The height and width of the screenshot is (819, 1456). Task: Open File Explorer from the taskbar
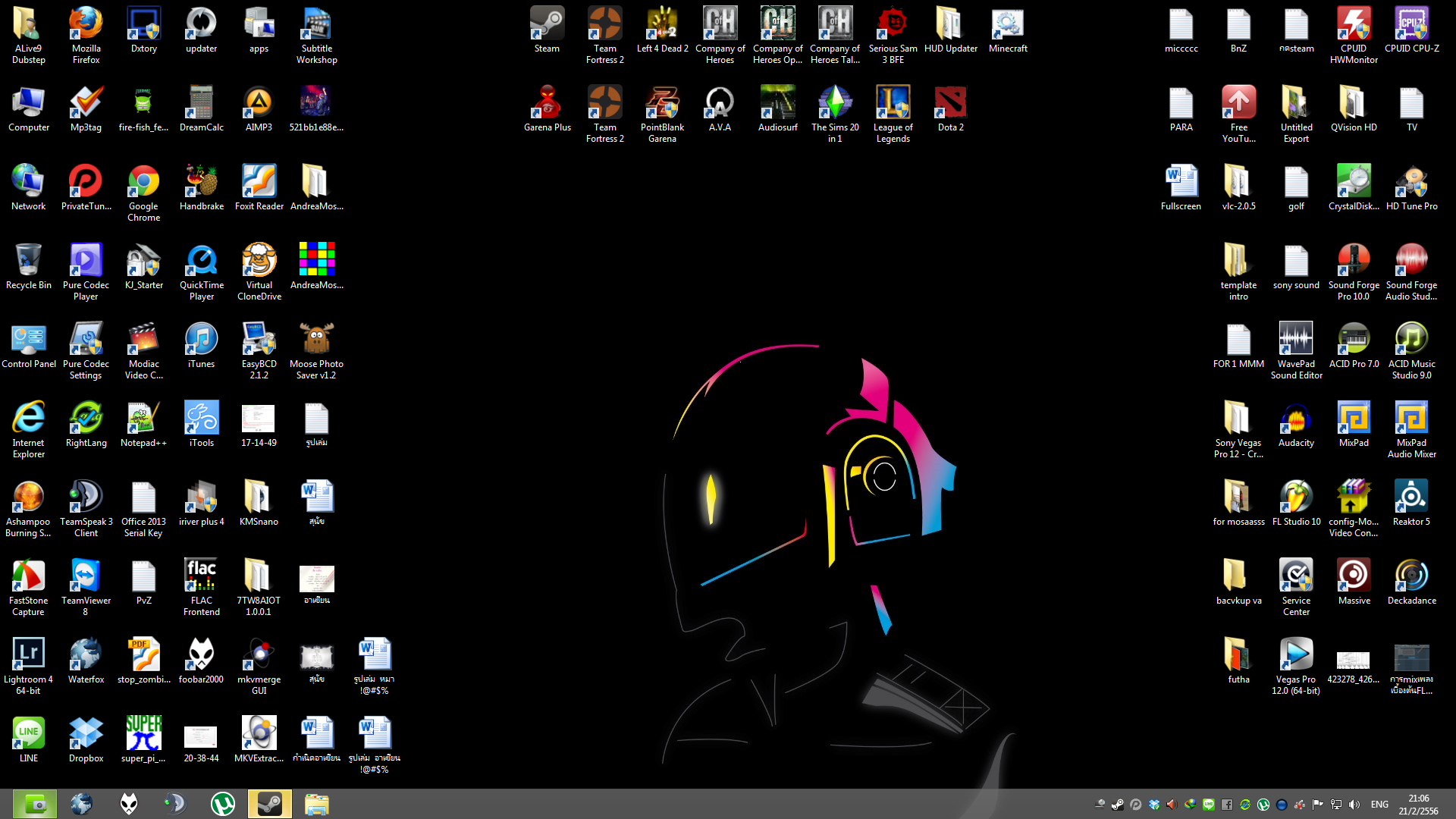click(x=316, y=804)
